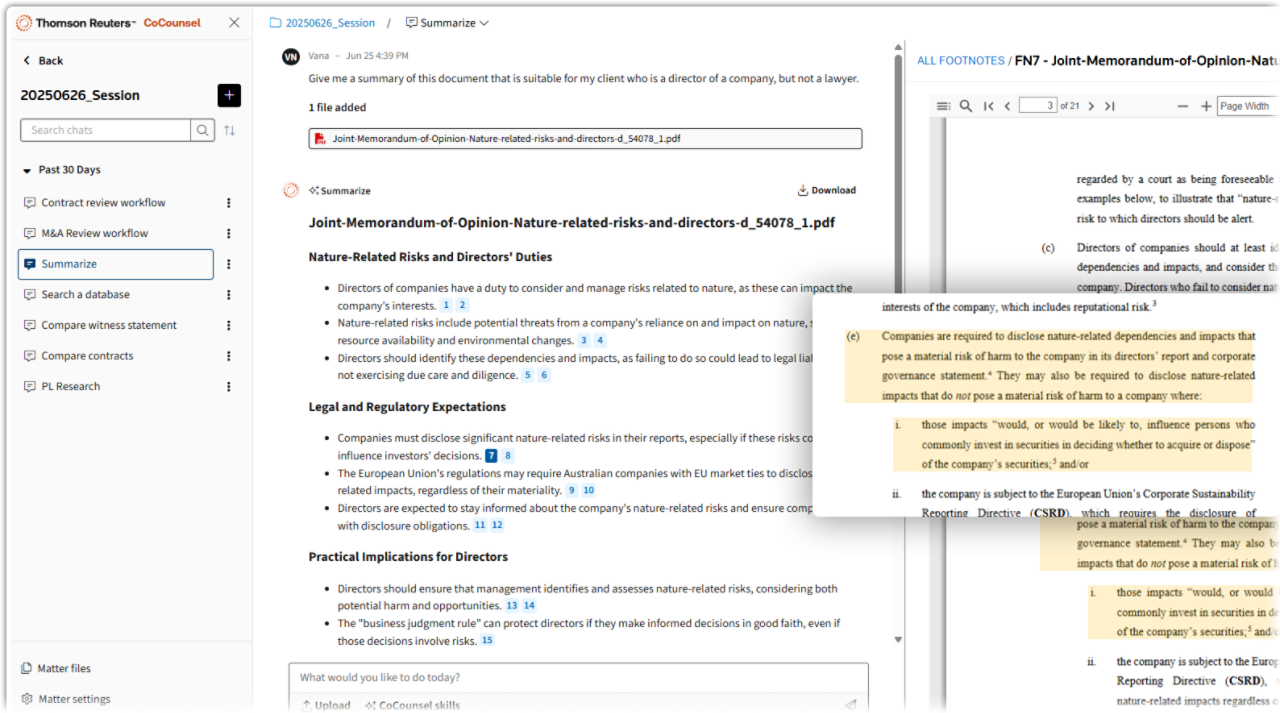Image resolution: width=1280 pixels, height=713 pixels.
Task: Jump to first page of the PDF
Action: click(989, 106)
